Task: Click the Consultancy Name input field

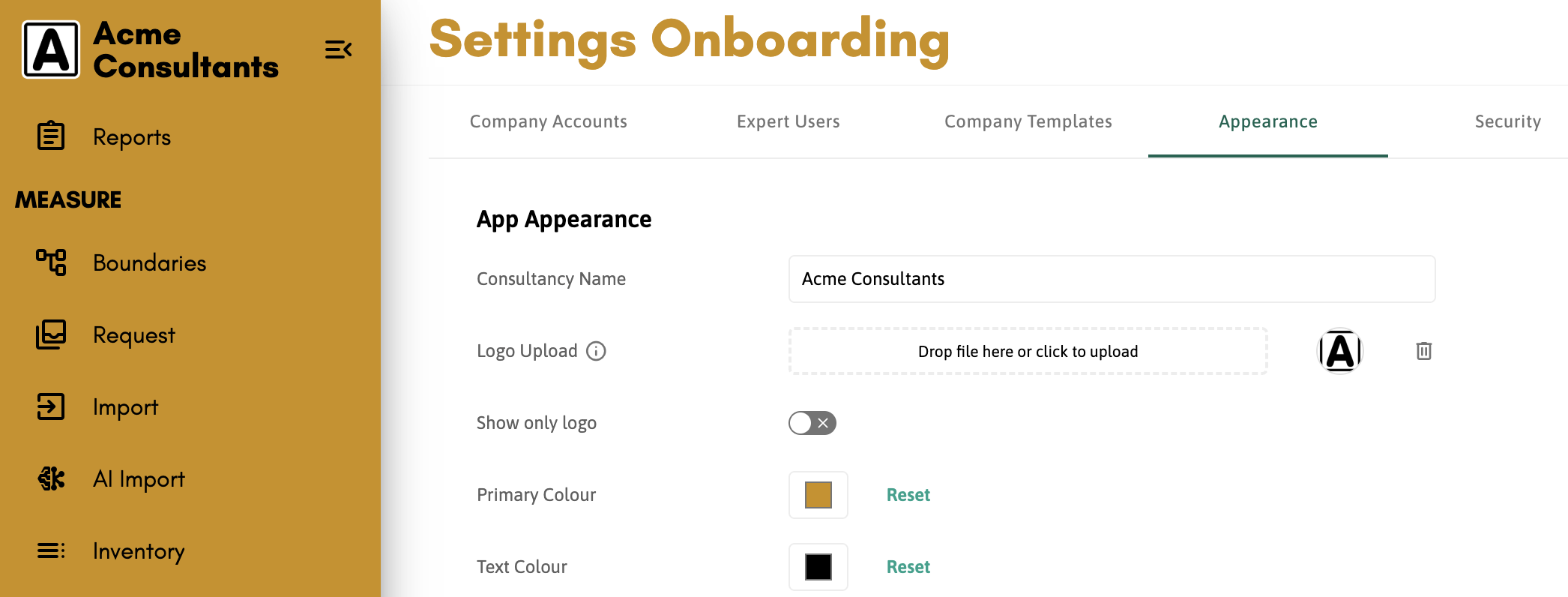Action: click(x=1112, y=279)
